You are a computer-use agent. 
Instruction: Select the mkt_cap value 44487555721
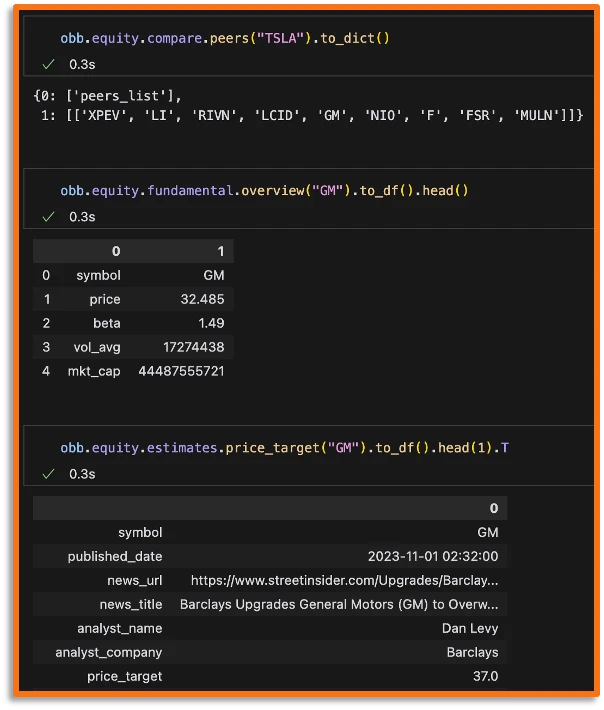pos(181,371)
